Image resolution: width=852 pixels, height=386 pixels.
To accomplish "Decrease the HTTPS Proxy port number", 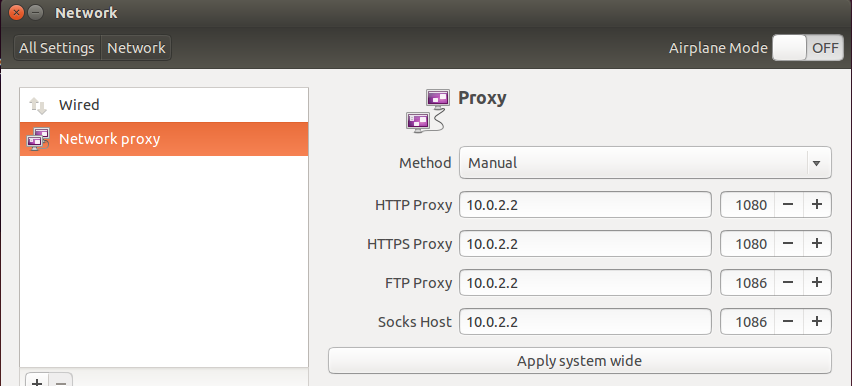I will click(788, 244).
